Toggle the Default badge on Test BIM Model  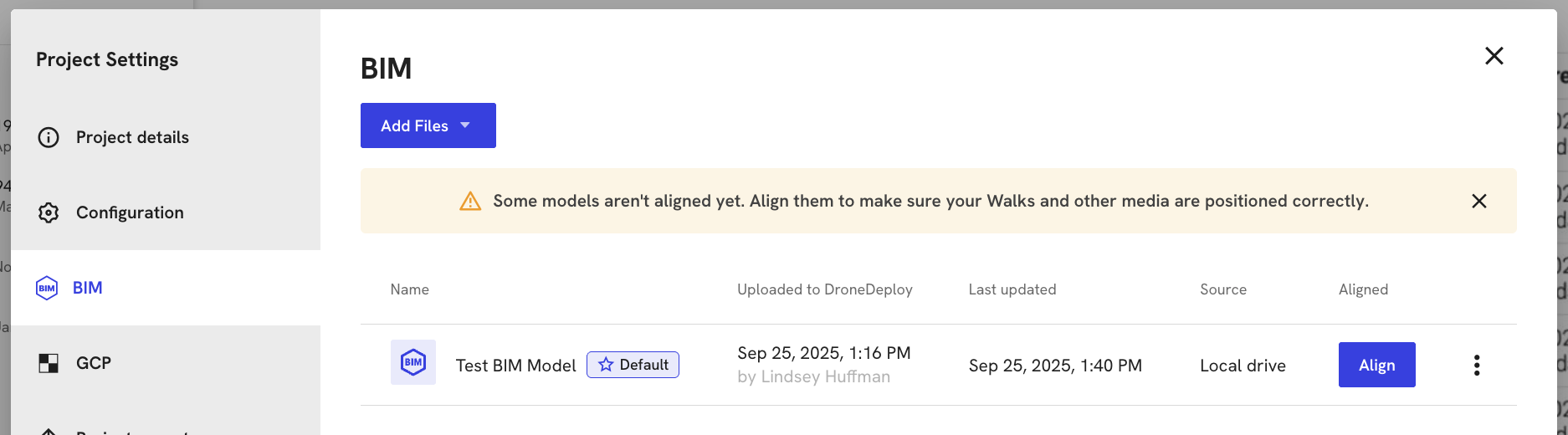click(633, 365)
